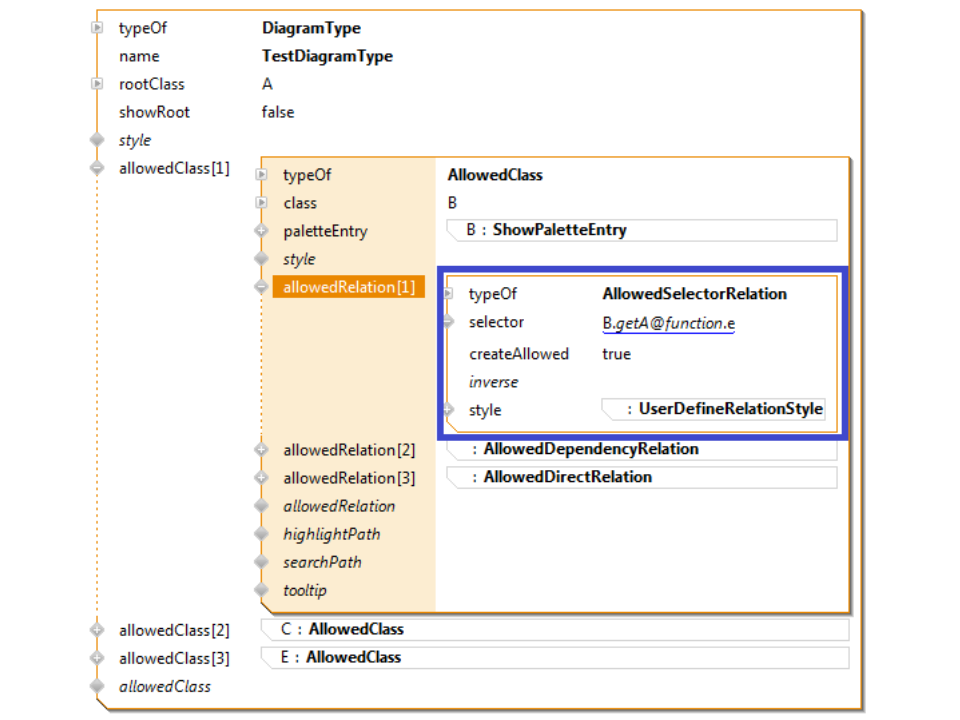
Task: Open the B.getA@function.e selector link
Action: click(668, 323)
